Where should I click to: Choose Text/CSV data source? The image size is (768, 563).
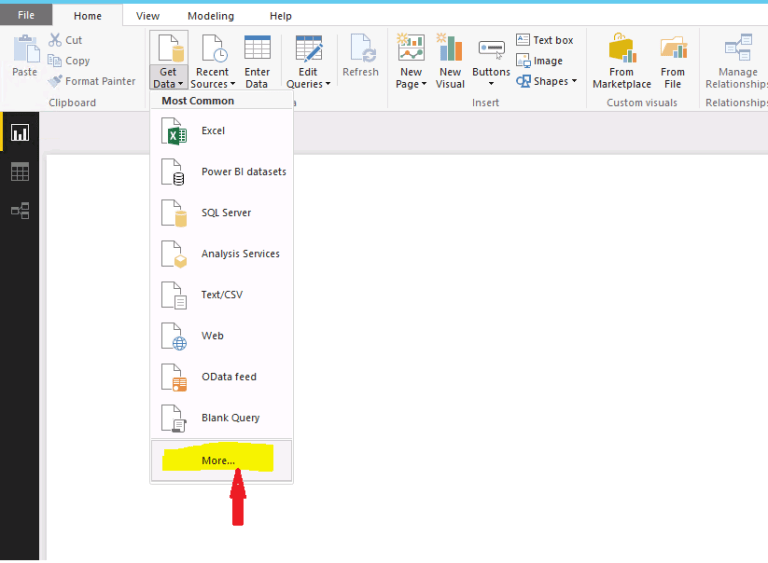click(x=221, y=295)
